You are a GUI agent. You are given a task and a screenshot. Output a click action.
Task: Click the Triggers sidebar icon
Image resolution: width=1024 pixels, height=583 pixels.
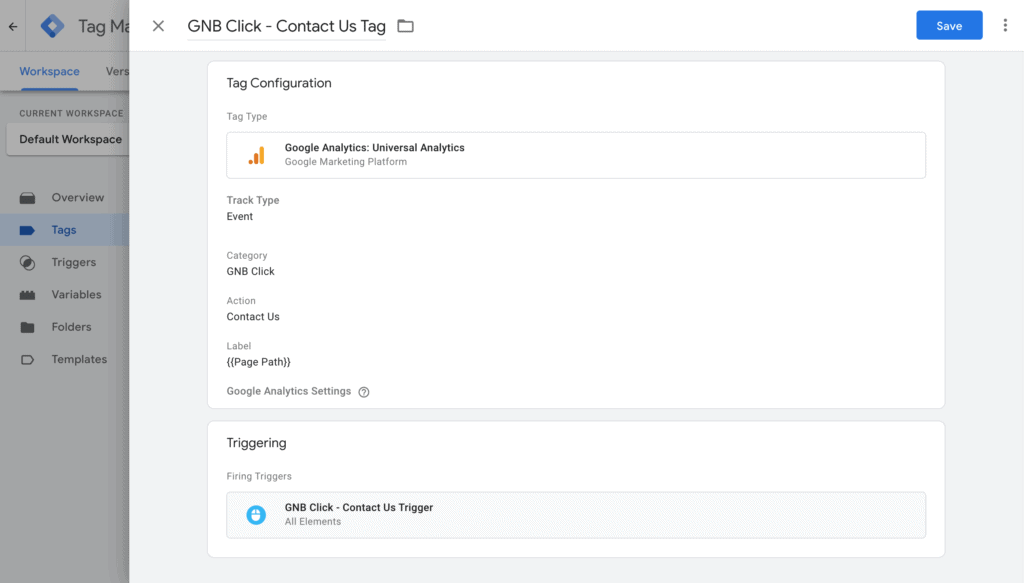click(x=27, y=262)
